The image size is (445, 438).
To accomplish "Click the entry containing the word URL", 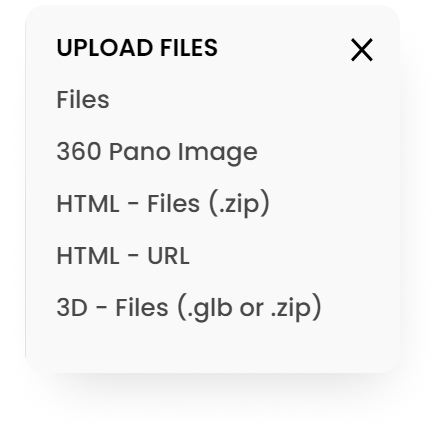I will click(123, 256).
